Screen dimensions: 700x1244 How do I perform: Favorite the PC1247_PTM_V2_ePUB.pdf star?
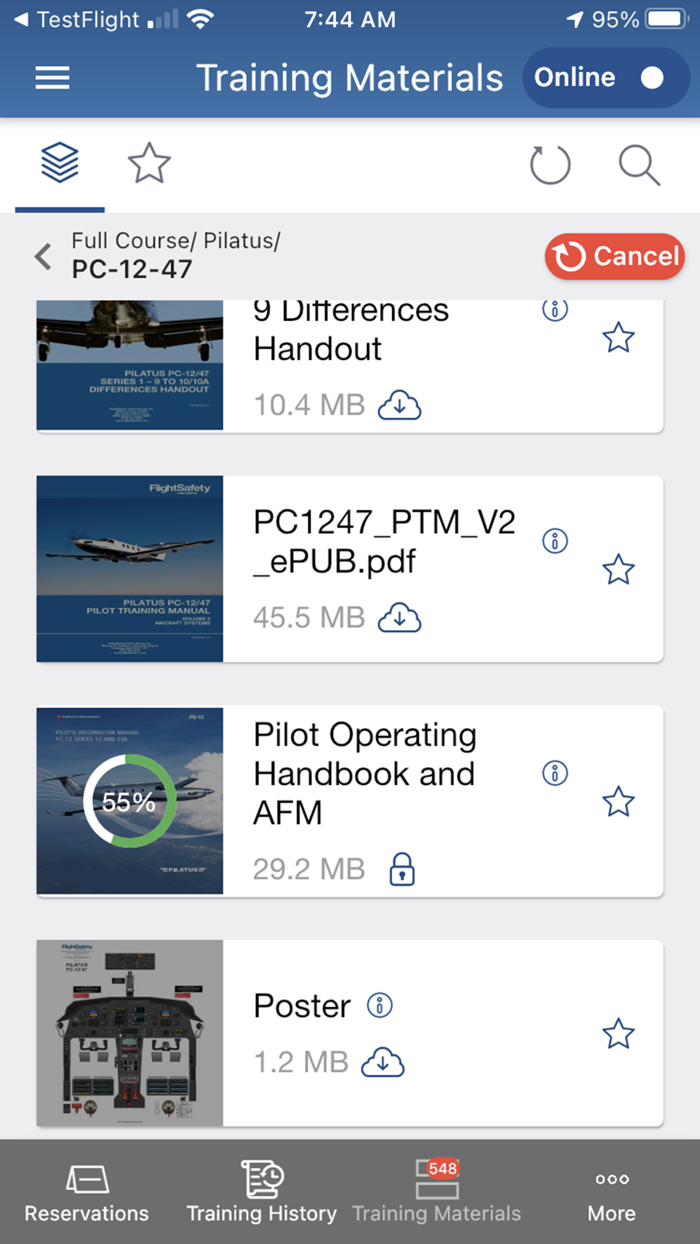[618, 570]
